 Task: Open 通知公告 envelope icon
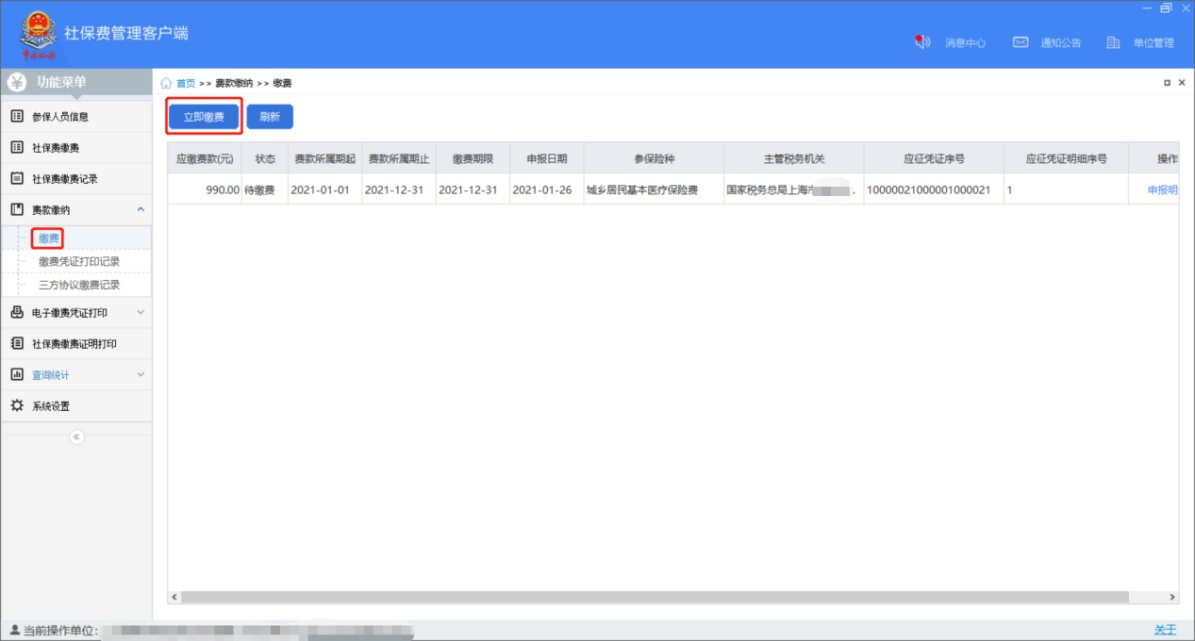click(x=1020, y=42)
